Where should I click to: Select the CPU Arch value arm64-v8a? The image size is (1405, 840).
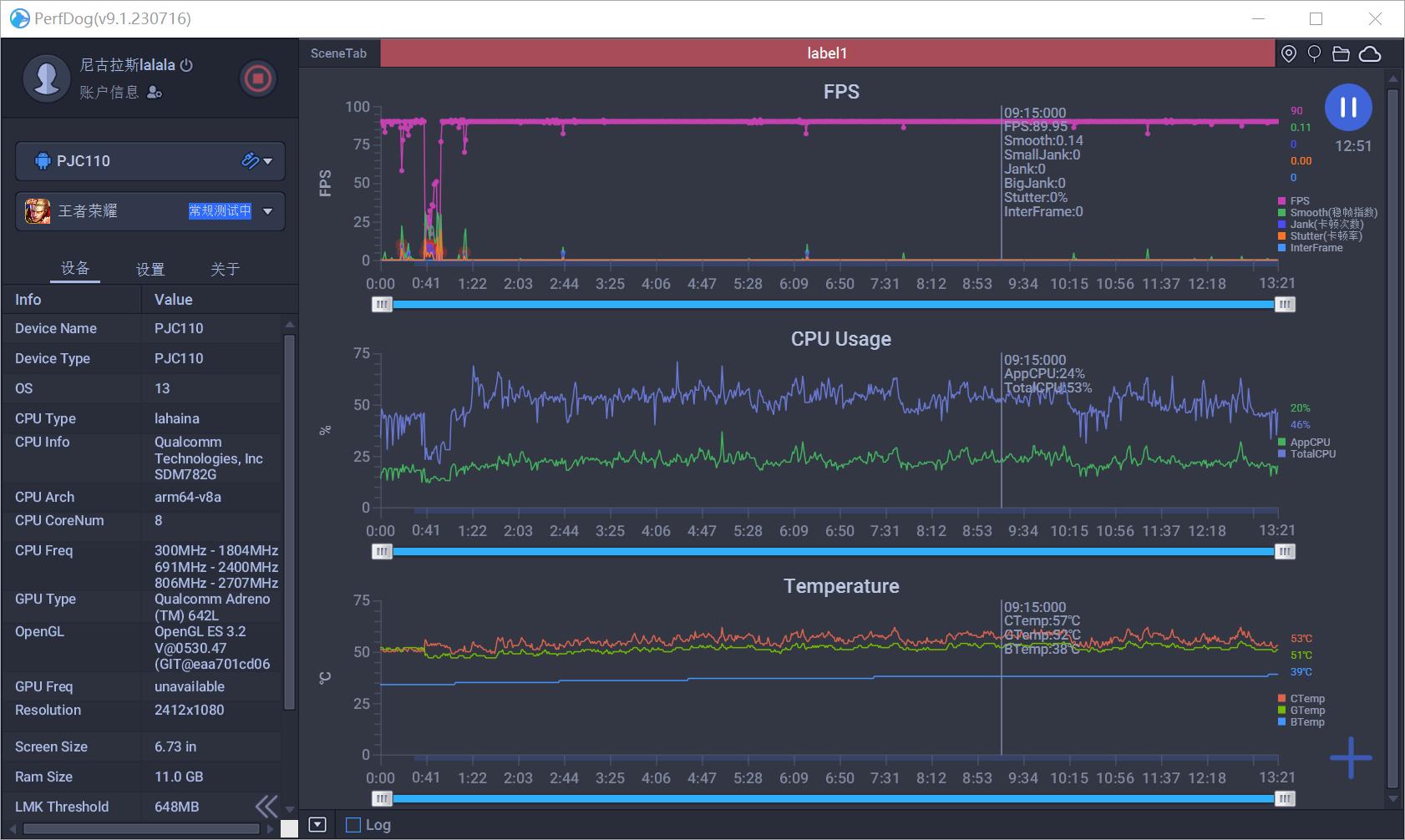coord(188,497)
